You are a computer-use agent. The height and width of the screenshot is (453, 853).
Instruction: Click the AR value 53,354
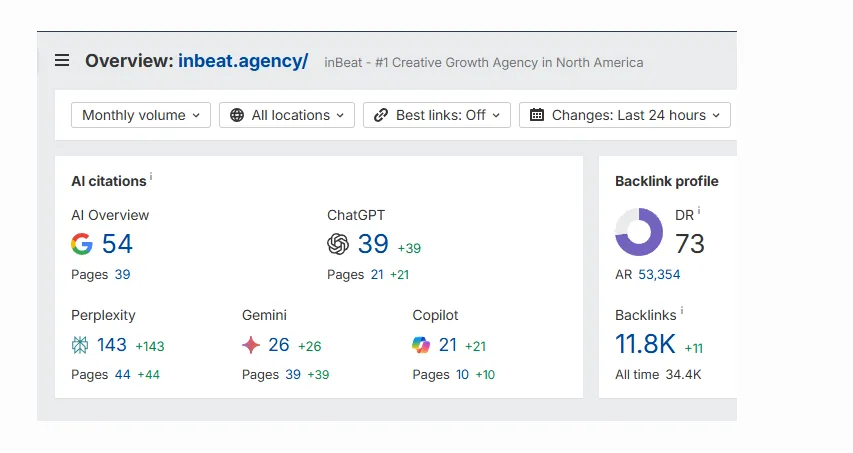point(659,275)
